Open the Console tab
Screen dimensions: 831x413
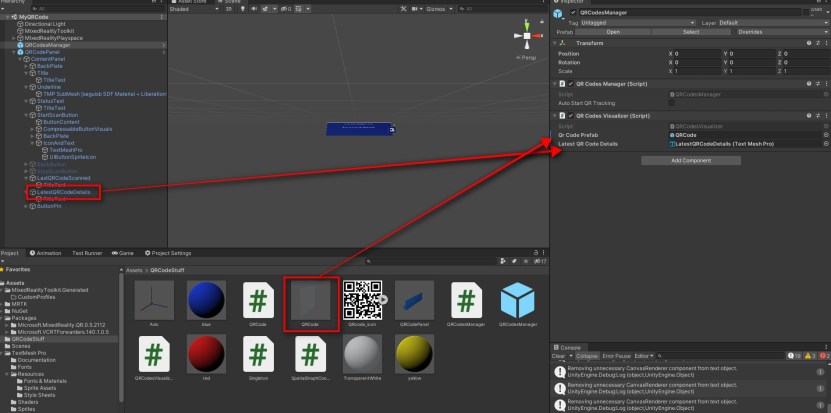(567, 348)
